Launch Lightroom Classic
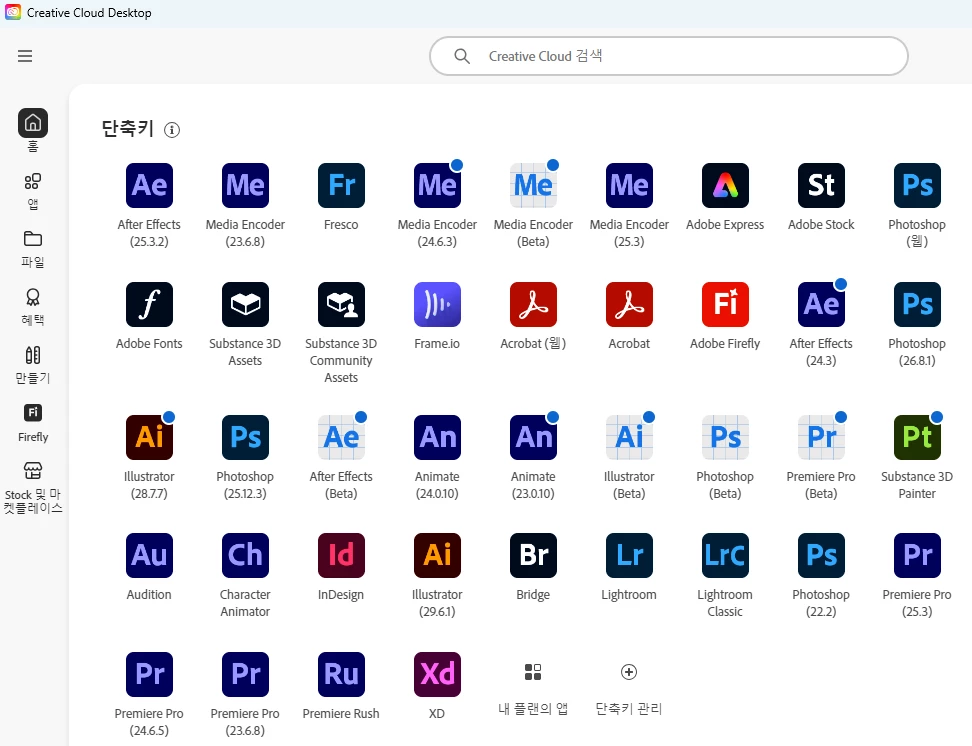This screenshot has height=746, width=972. point(725,555)
